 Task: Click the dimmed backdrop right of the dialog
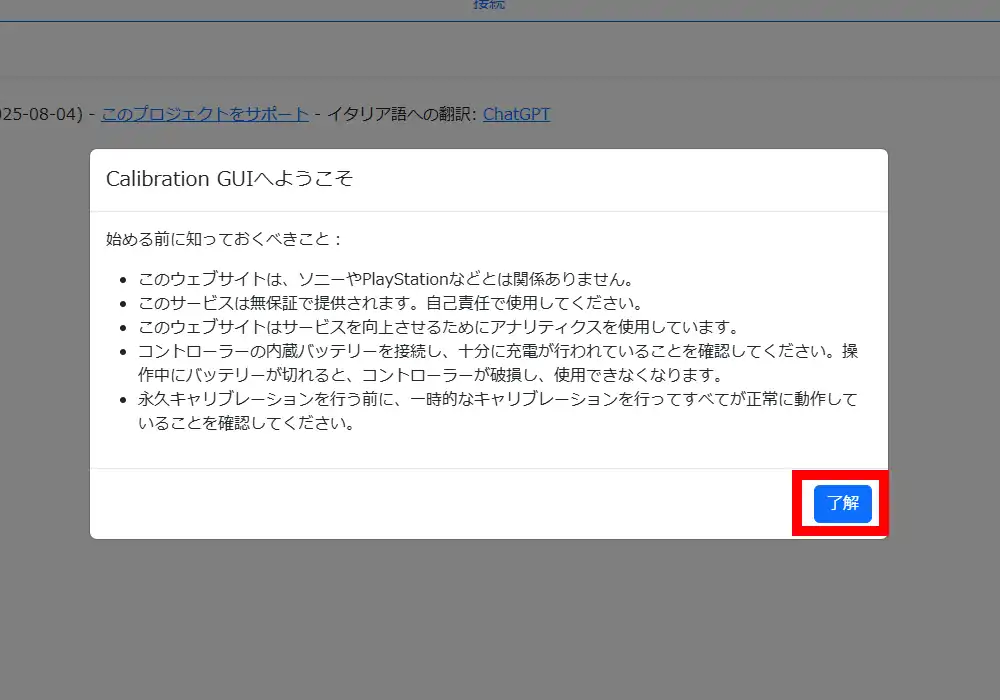[x=943, y=350]
